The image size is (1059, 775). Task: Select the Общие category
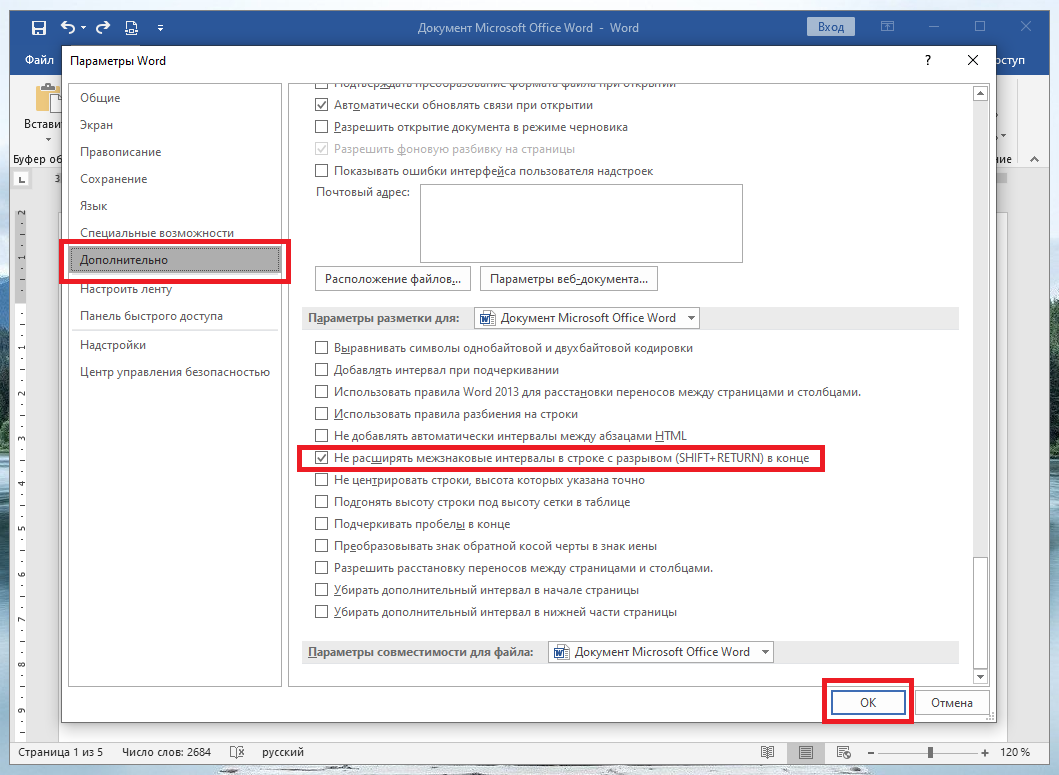[x=175, y=98]
